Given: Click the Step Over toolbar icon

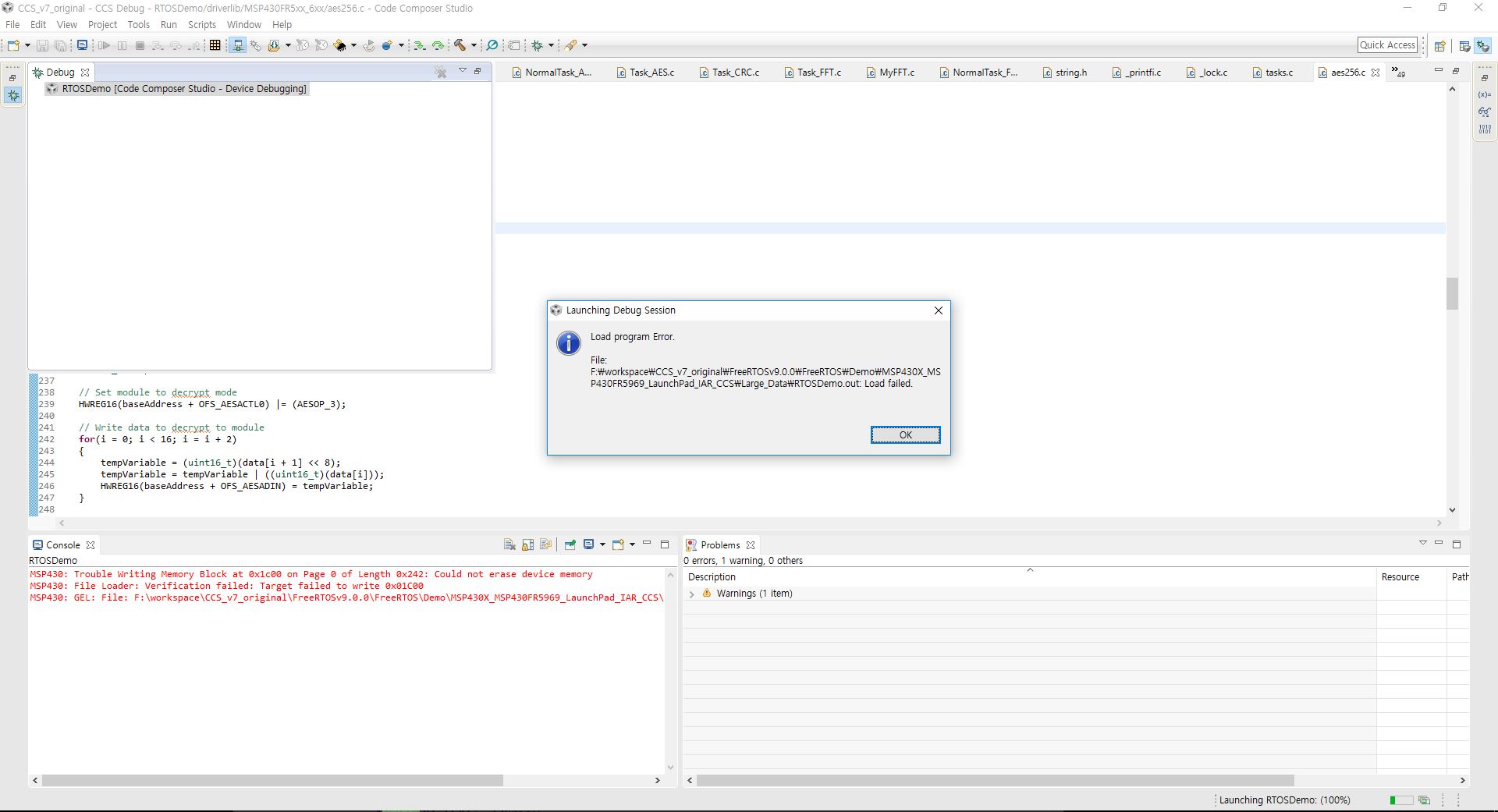Looking at the screenshot, I should point(176,45).
